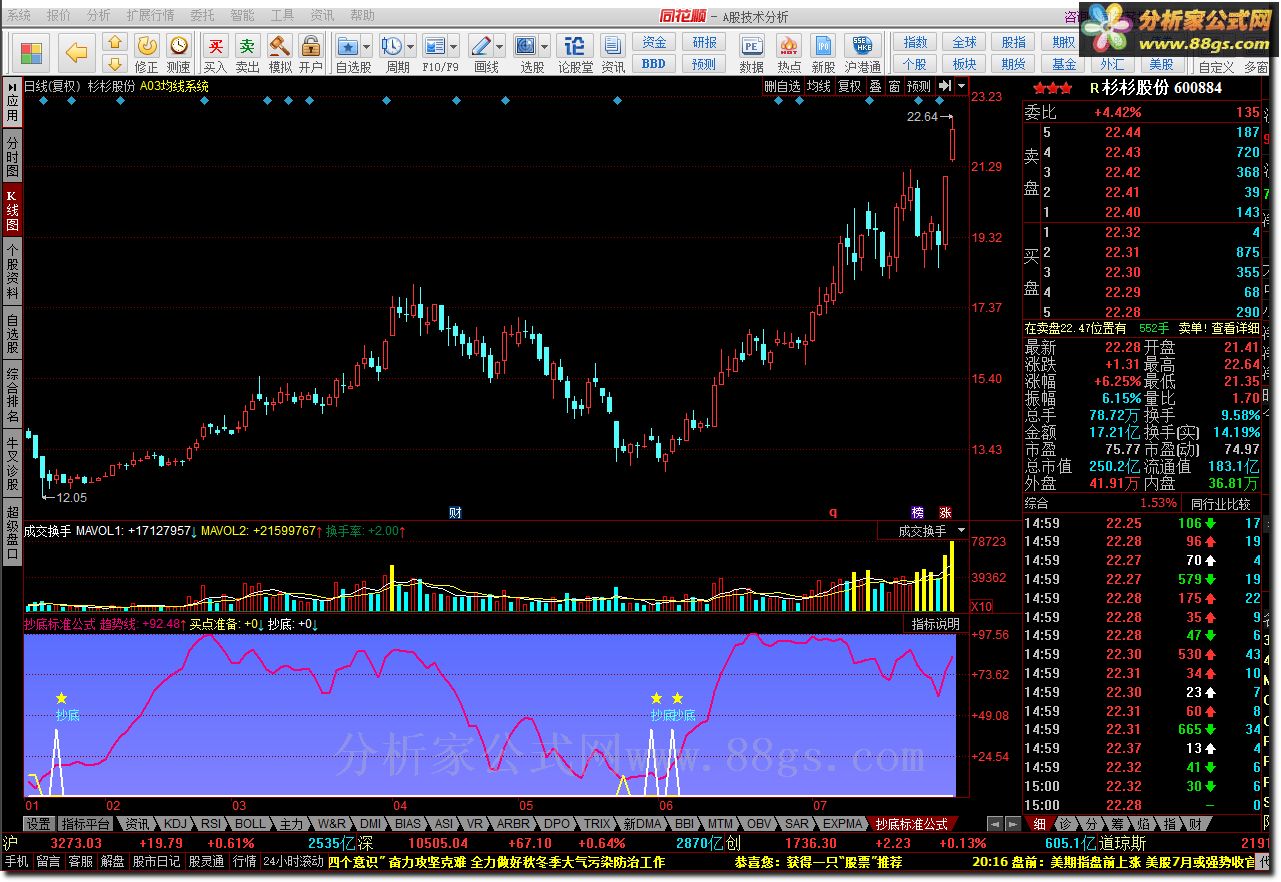Click the 榜 marker below the K-line chart
The image size is (1281, 882).
(x=919, y=512)
